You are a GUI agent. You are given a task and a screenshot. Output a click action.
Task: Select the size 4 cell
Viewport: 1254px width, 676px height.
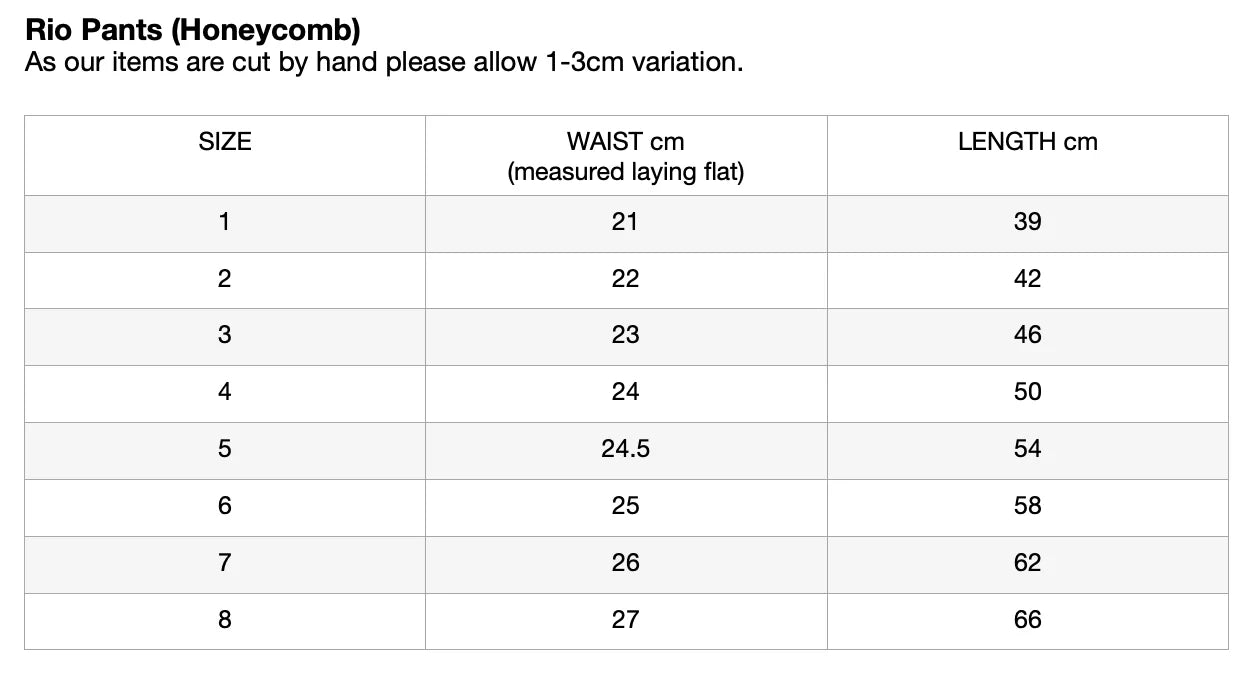225,392
